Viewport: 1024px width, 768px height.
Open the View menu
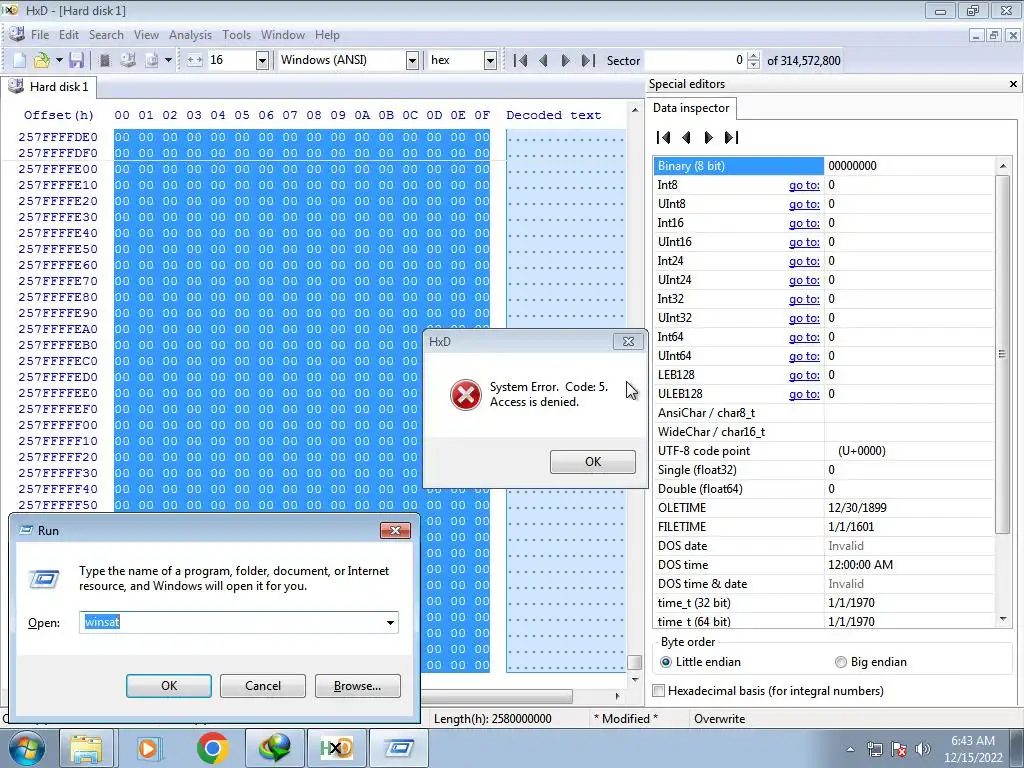pos(146,35)
